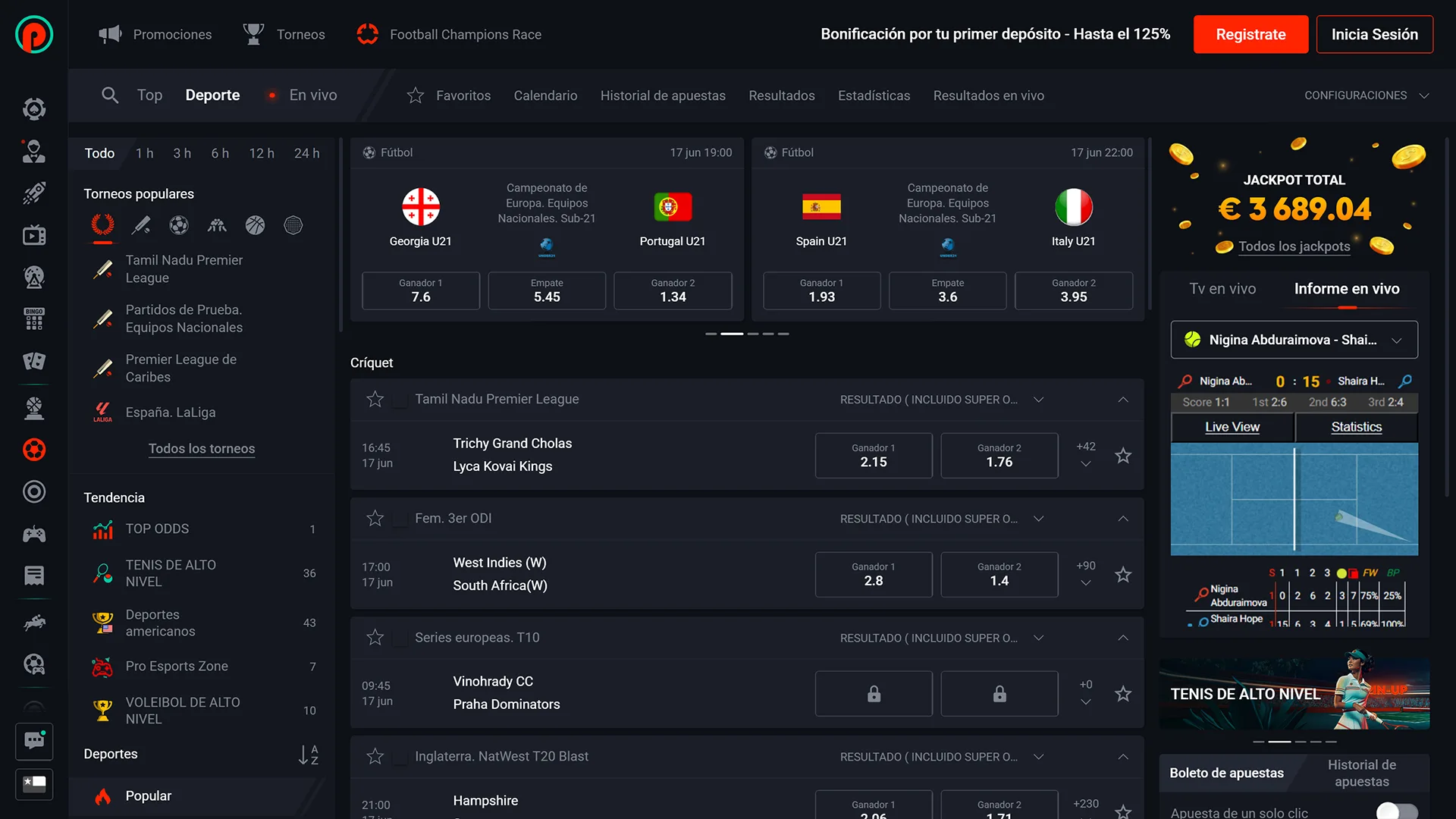Open the live chat support icon
Screen dimensions: 1456x819
34,741
